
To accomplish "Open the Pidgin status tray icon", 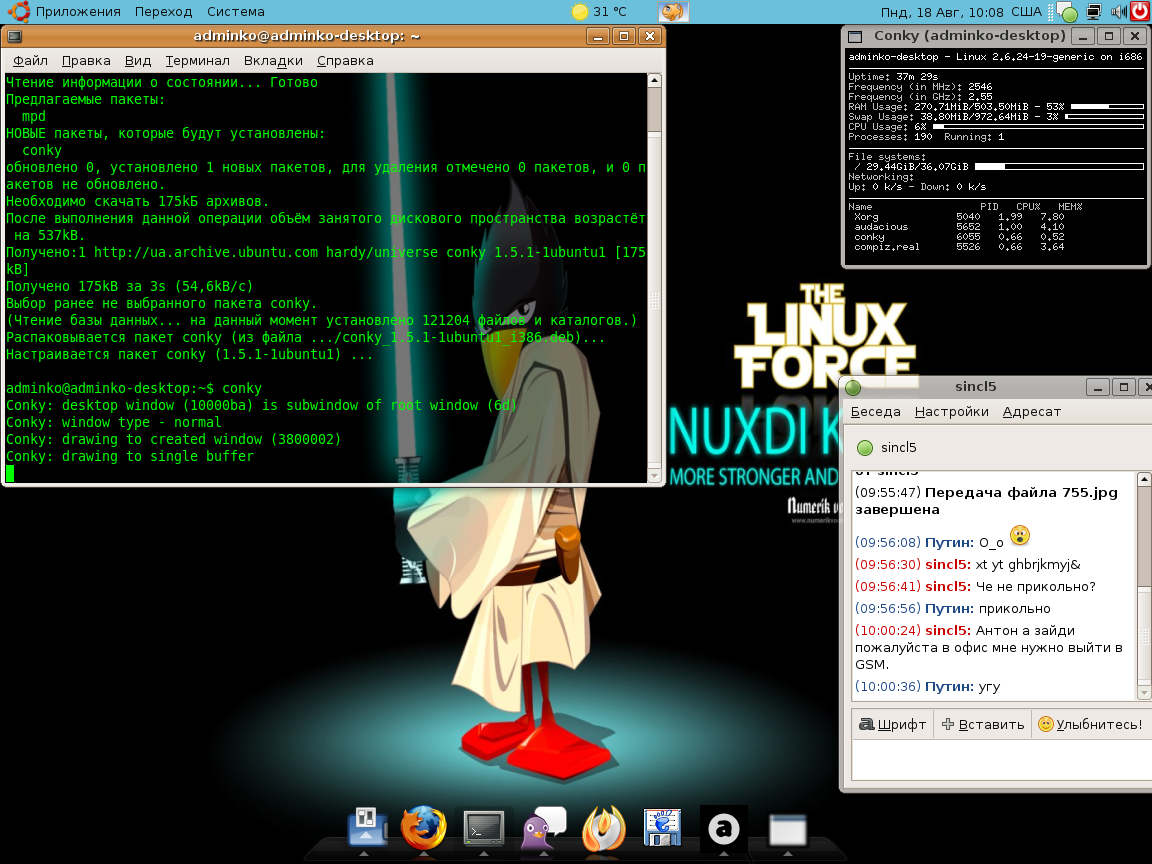I will 1068,12.
